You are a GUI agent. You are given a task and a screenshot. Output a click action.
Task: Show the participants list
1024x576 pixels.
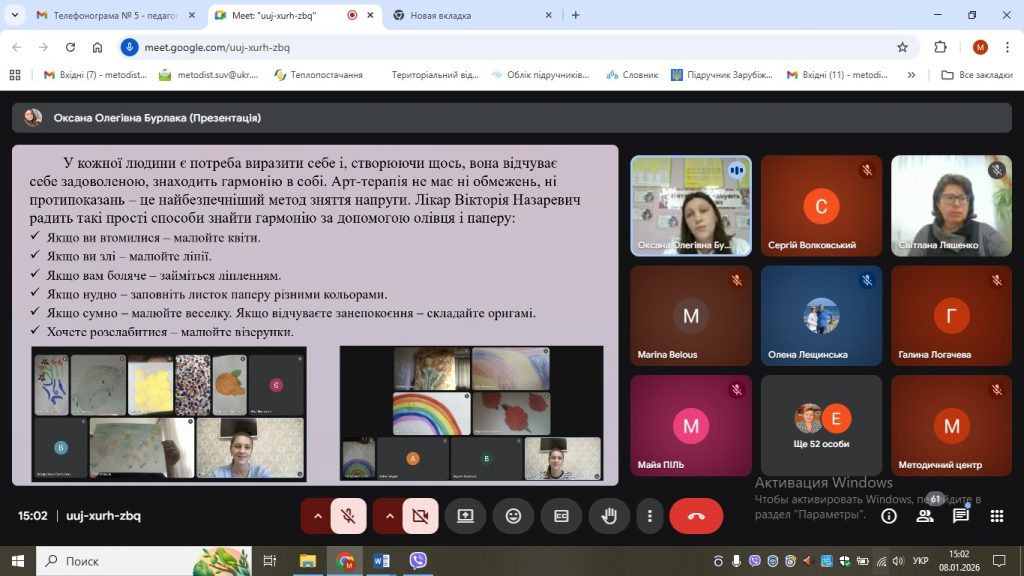[x=925, y=516]
